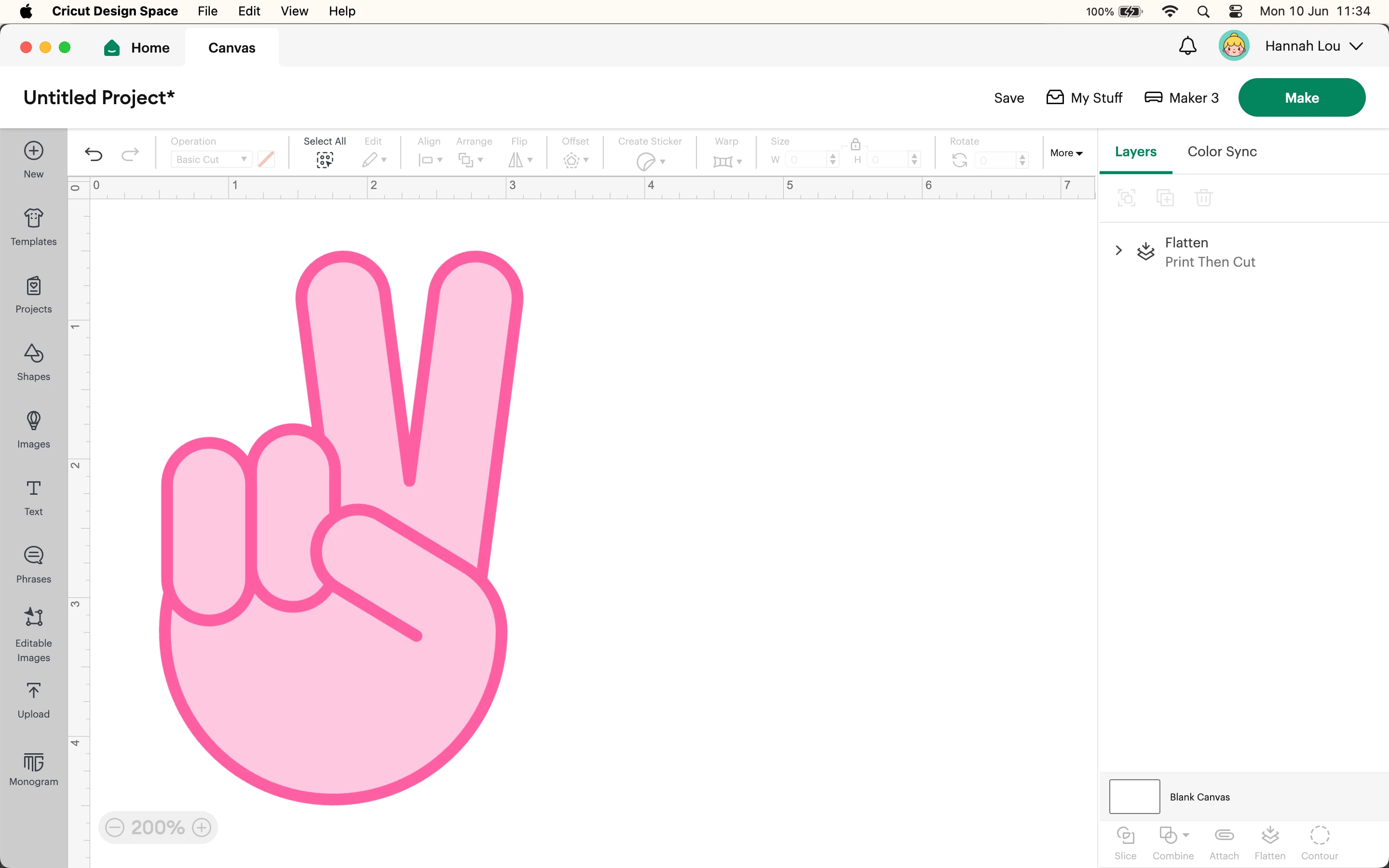1389x868 pixels.
Task: Click the Select All icon
Action: tap(324, 160)
